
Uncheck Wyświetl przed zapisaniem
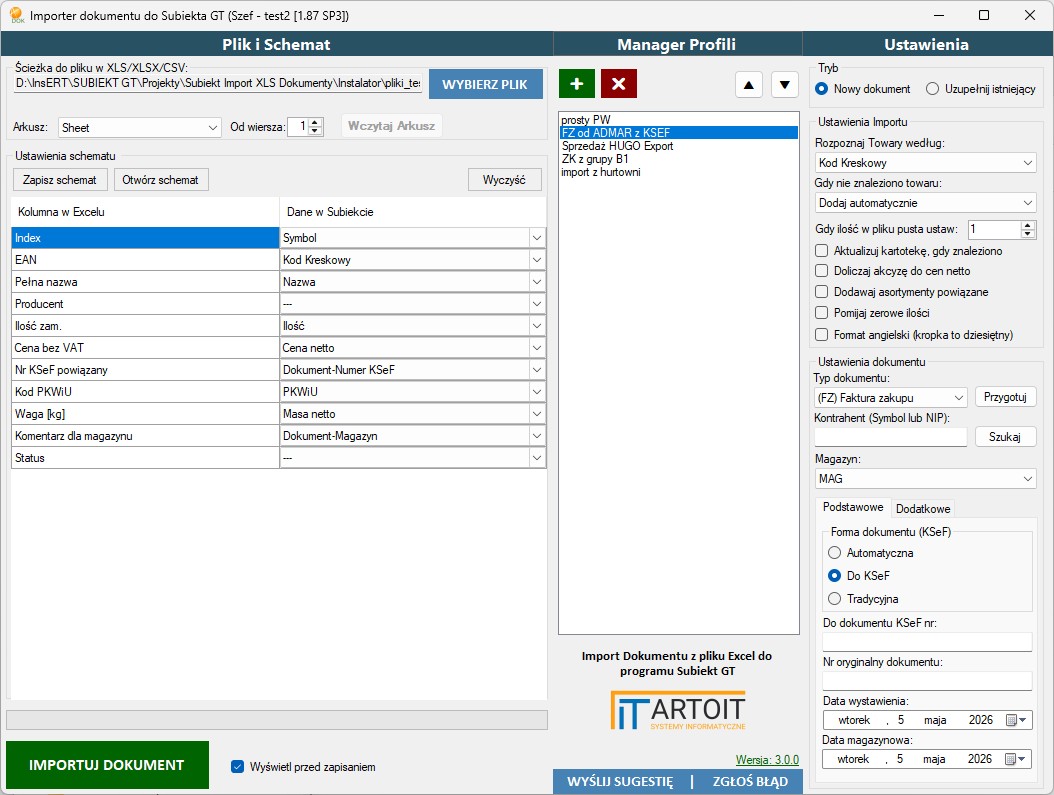click(x=237, y=767)
